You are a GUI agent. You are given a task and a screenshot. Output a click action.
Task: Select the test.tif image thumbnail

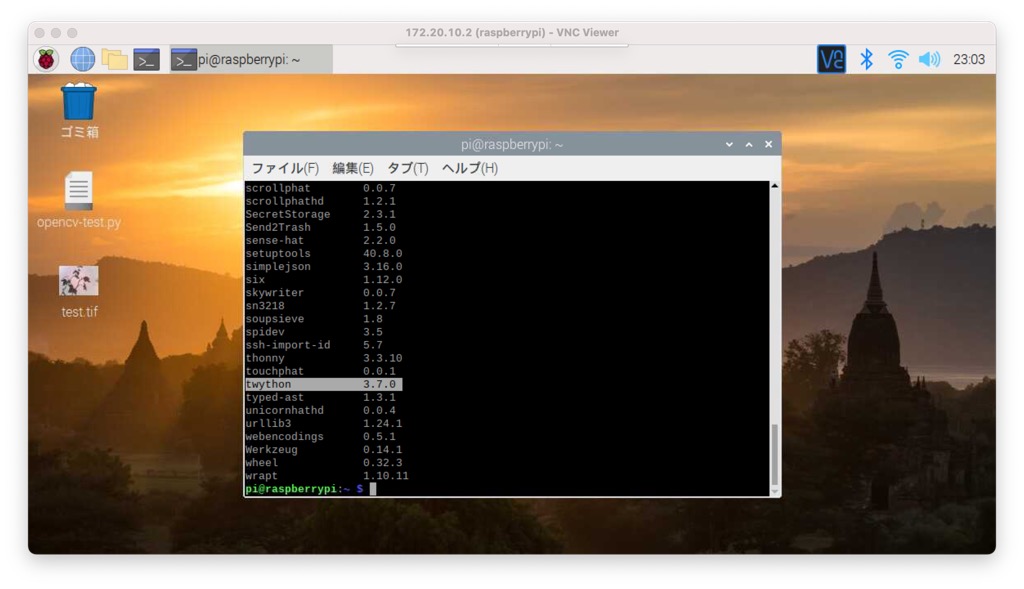(79, 281)
